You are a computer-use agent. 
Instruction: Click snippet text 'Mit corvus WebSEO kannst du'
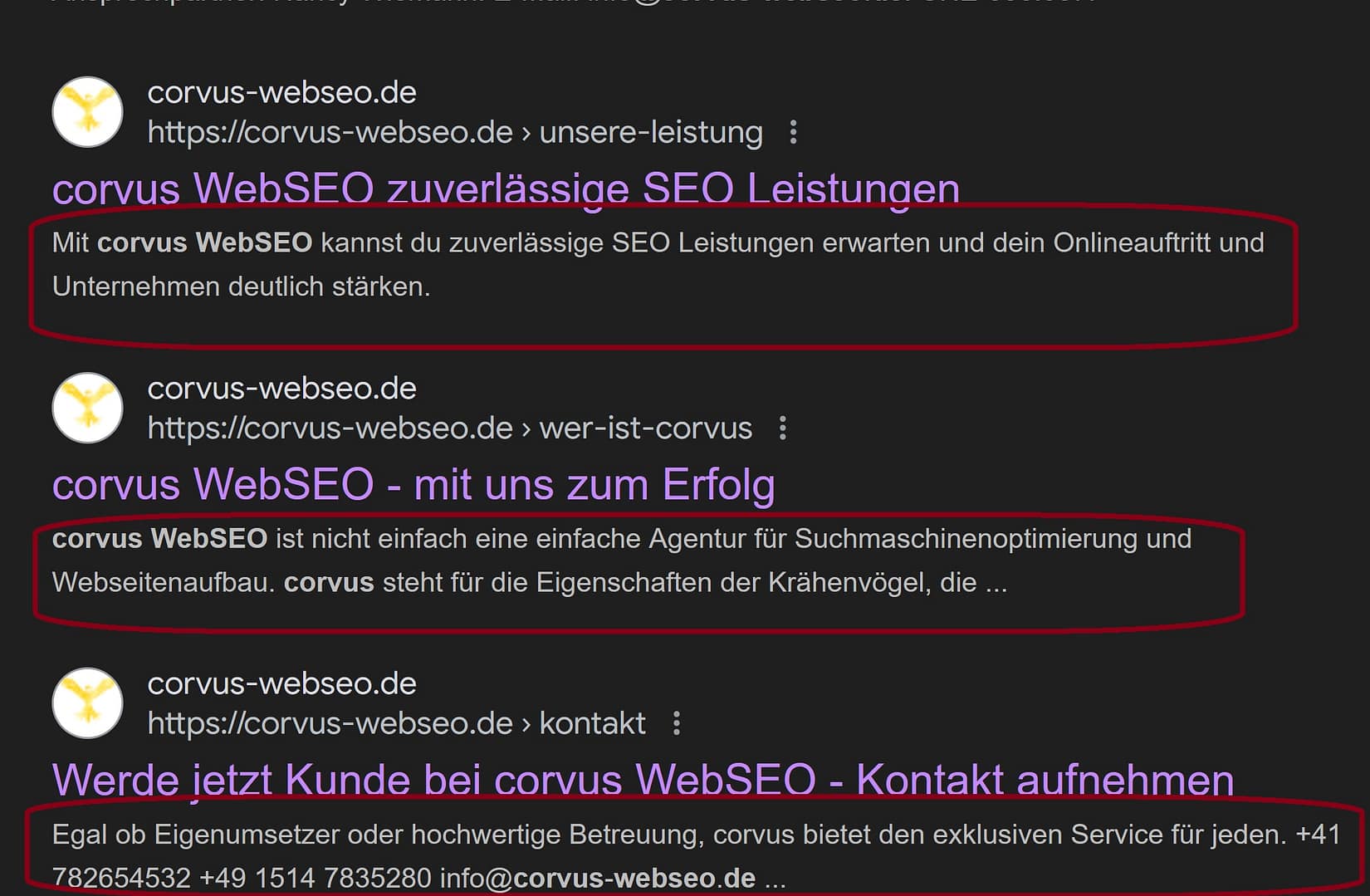point(658,264)
